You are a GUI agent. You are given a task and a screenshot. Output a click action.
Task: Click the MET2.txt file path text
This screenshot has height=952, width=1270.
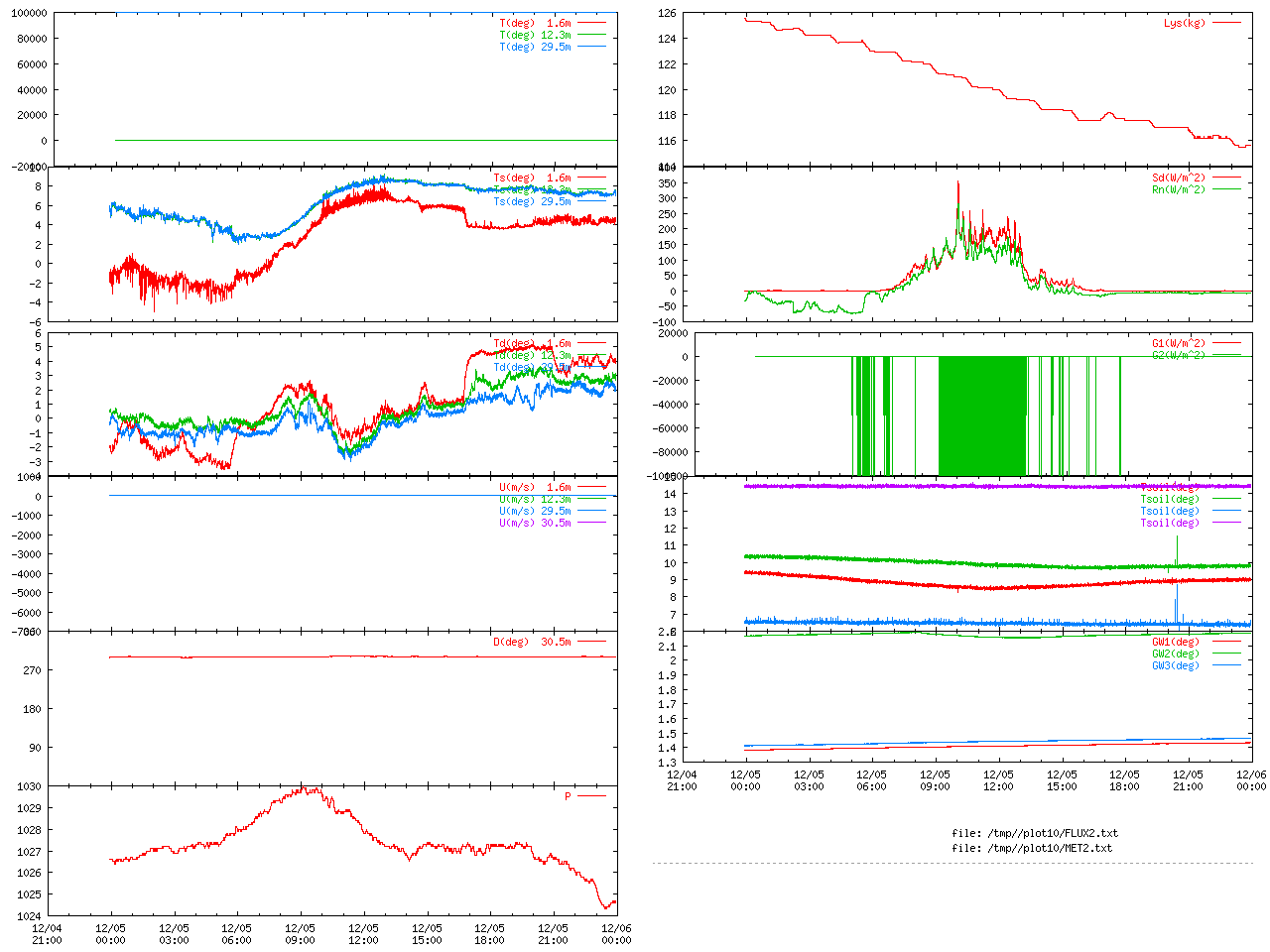click(x=1032, y=848)
